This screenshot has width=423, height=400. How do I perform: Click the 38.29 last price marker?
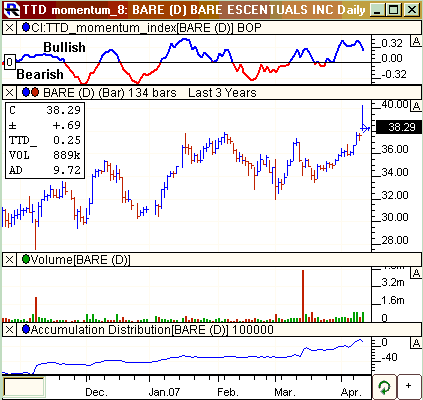click(x=398, y=127)
